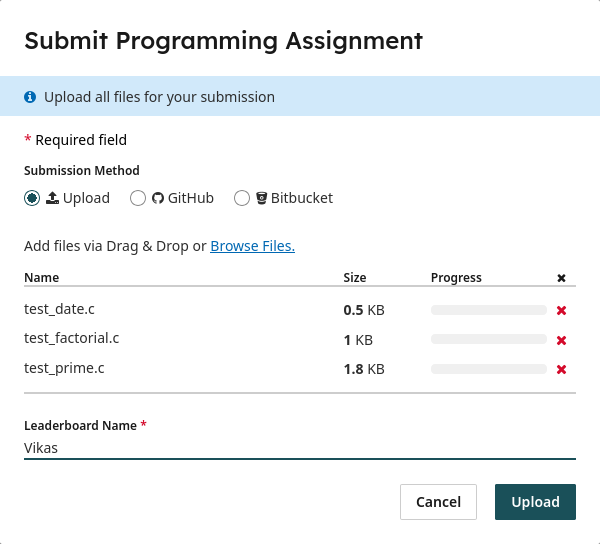Click the progress bar for test_prime.c
This screenshot has height=544, width=600.
tap(489, 369)
